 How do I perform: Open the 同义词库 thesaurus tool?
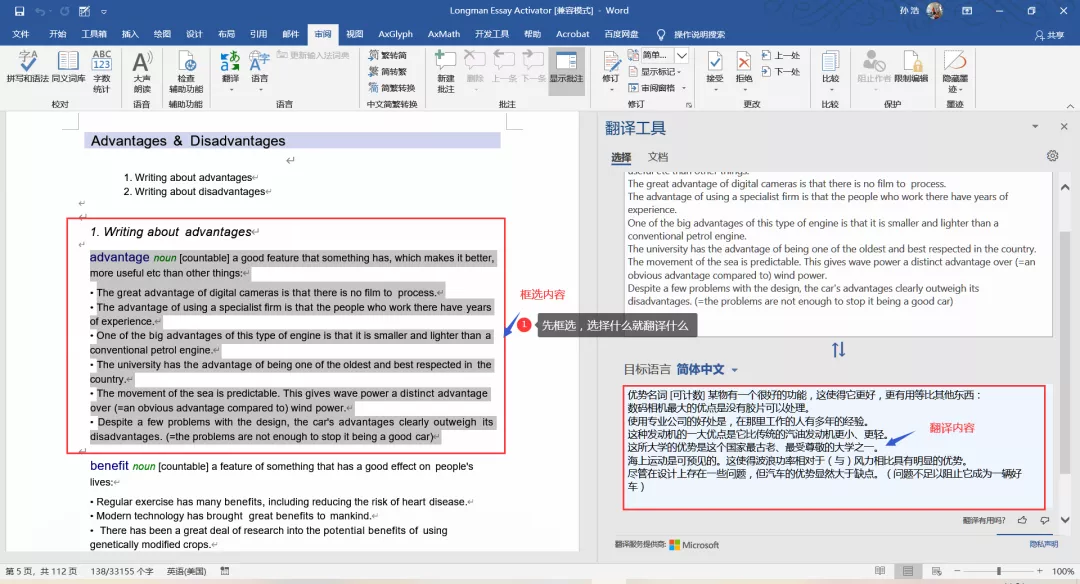pos(68,65)
